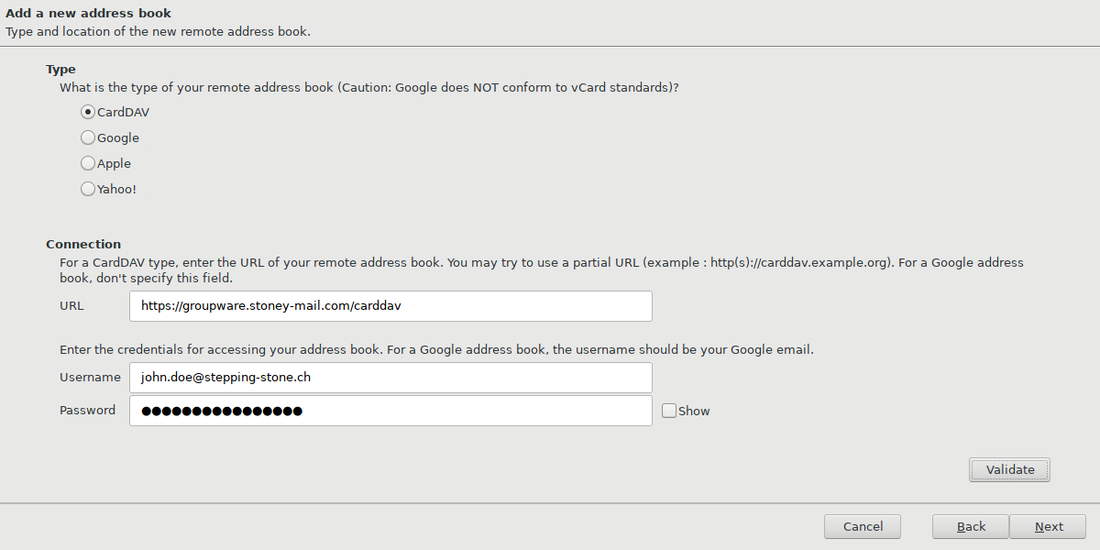Pick Apple as the address book type
The height and width of the screenshot is (550, 1100).
[88, 163]
